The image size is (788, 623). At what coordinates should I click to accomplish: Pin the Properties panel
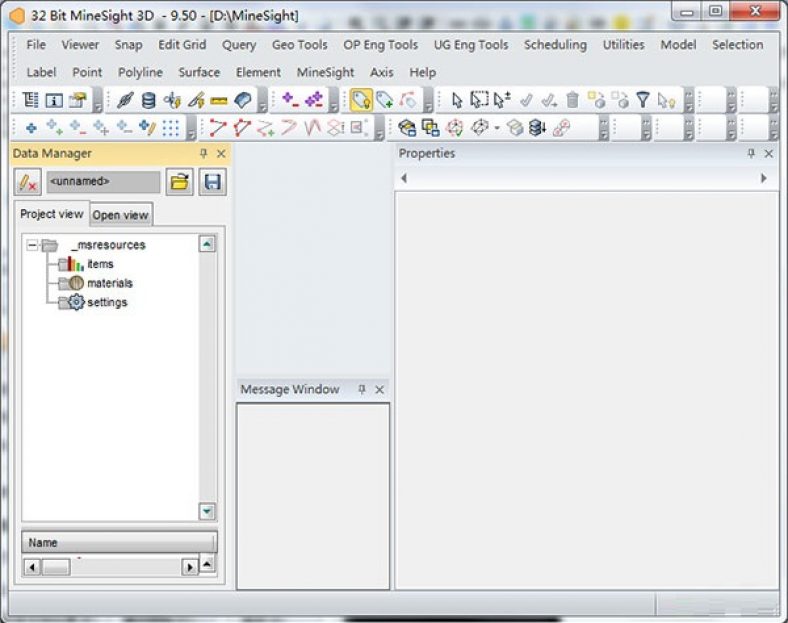(x=751, y=154)
